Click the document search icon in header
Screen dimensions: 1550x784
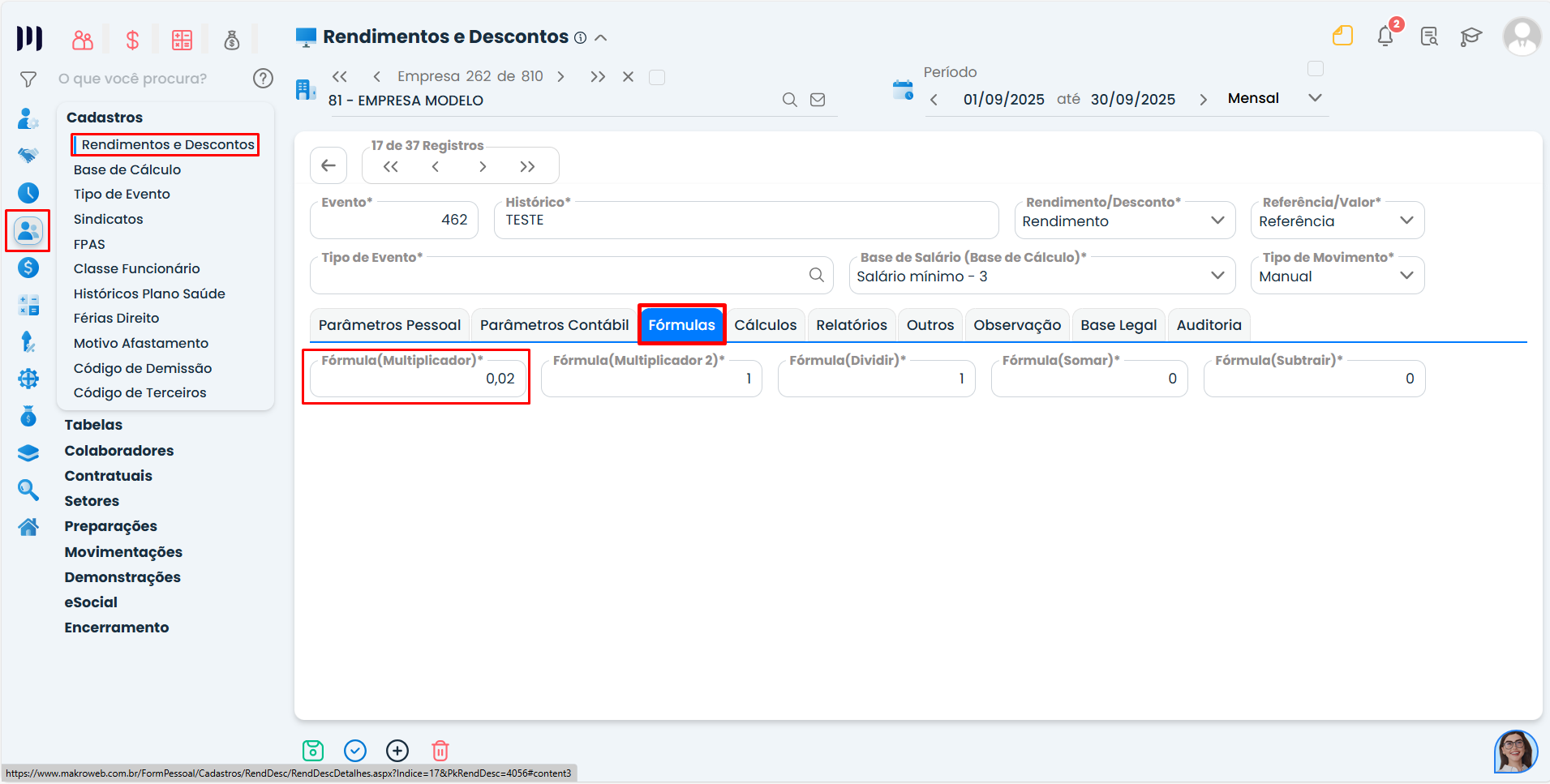pyautogui.click(x=1429, y=36)
